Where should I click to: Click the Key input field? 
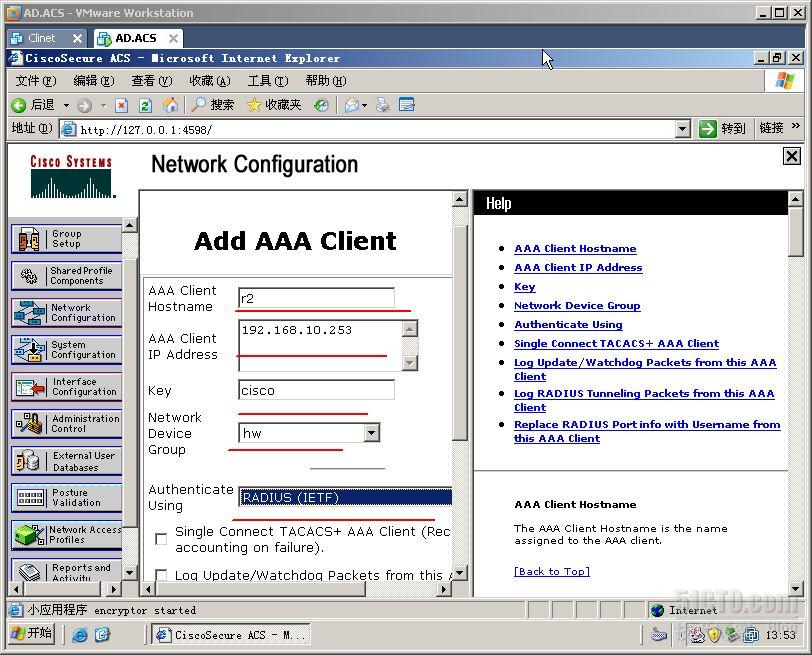(x=316, y=390)
